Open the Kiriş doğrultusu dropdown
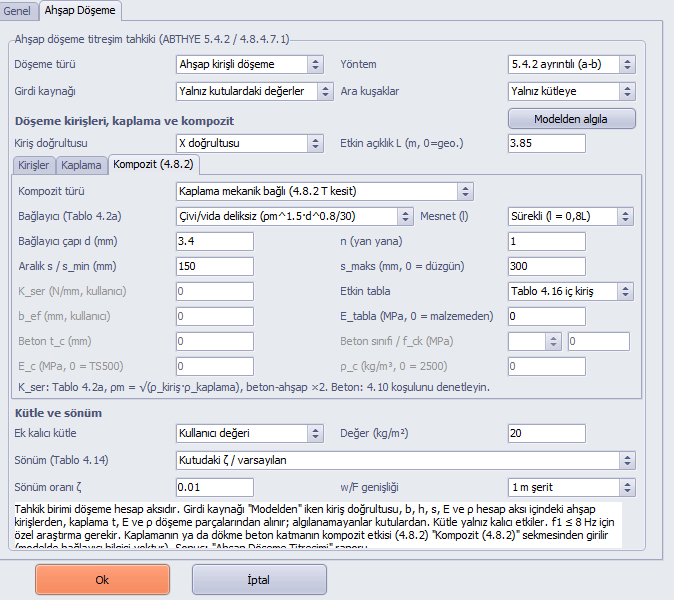Screen dimensions: 674x600 click(249, 143)
